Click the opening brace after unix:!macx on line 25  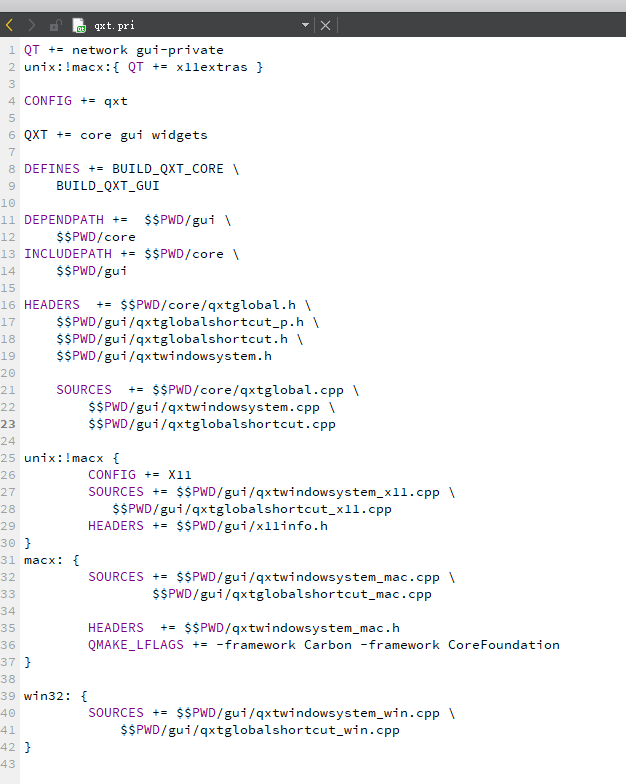116,458
